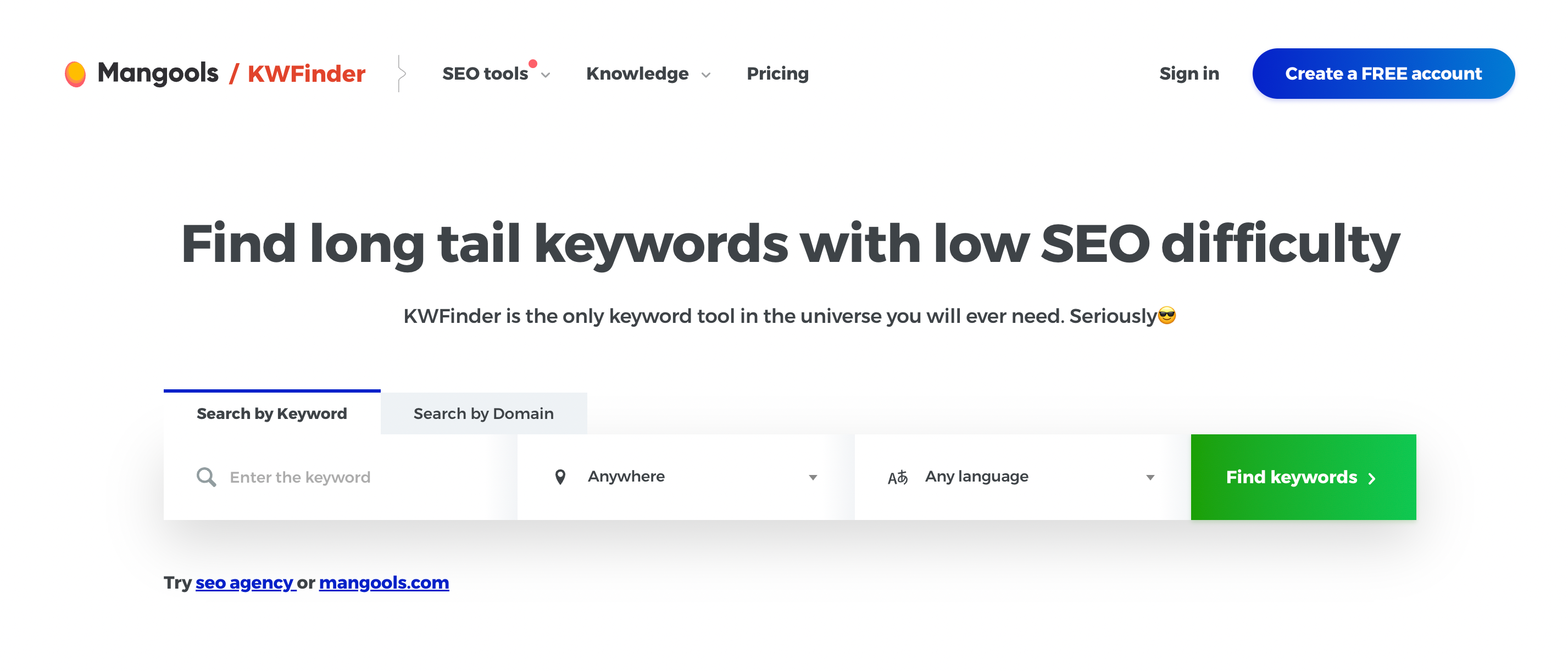Click Create a FREE account

coord(1383,73)
